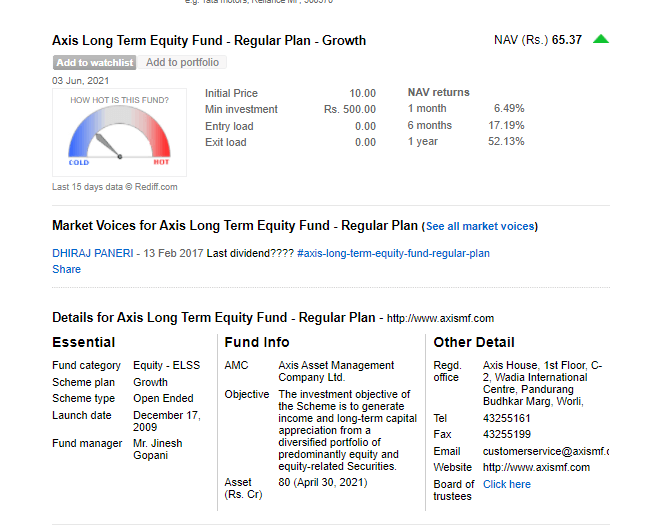
Task: Select the customerservice@axismf email text
Action: 545,451
